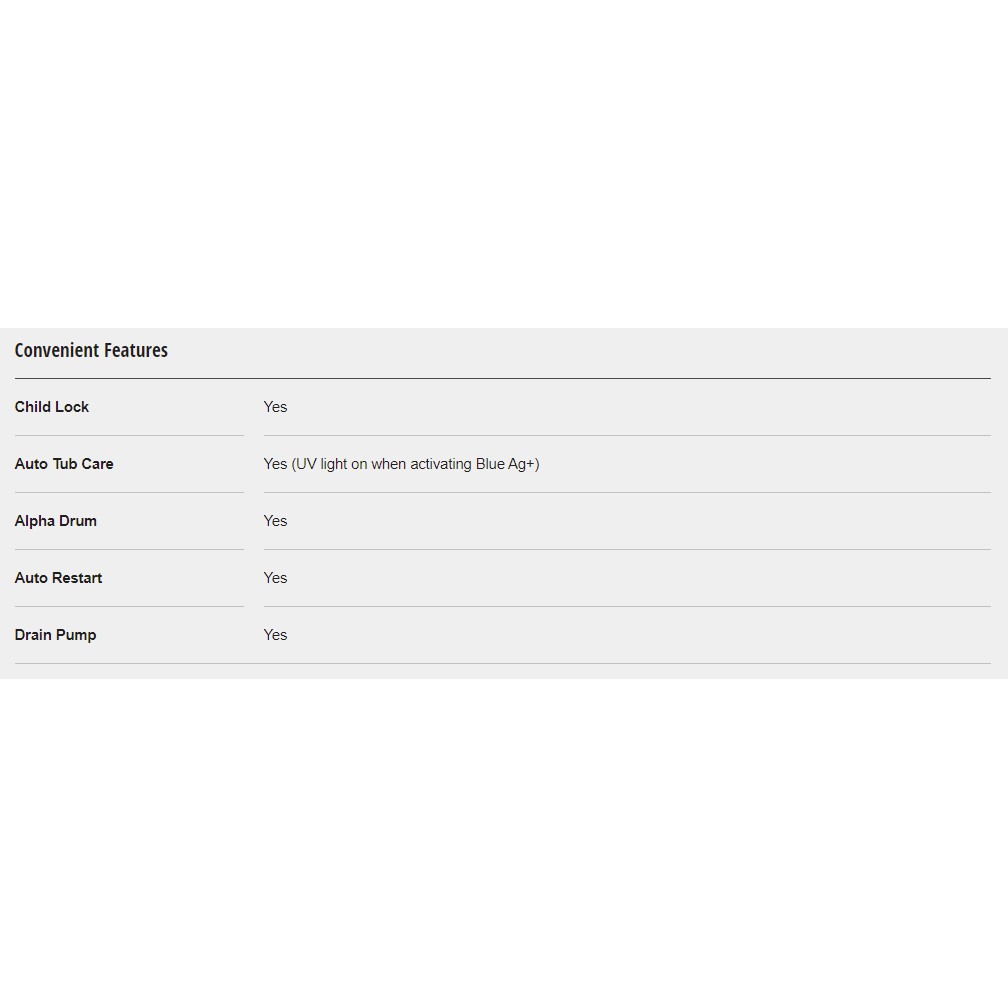Click the word "Features" in the heading

(x=136, y=350)
